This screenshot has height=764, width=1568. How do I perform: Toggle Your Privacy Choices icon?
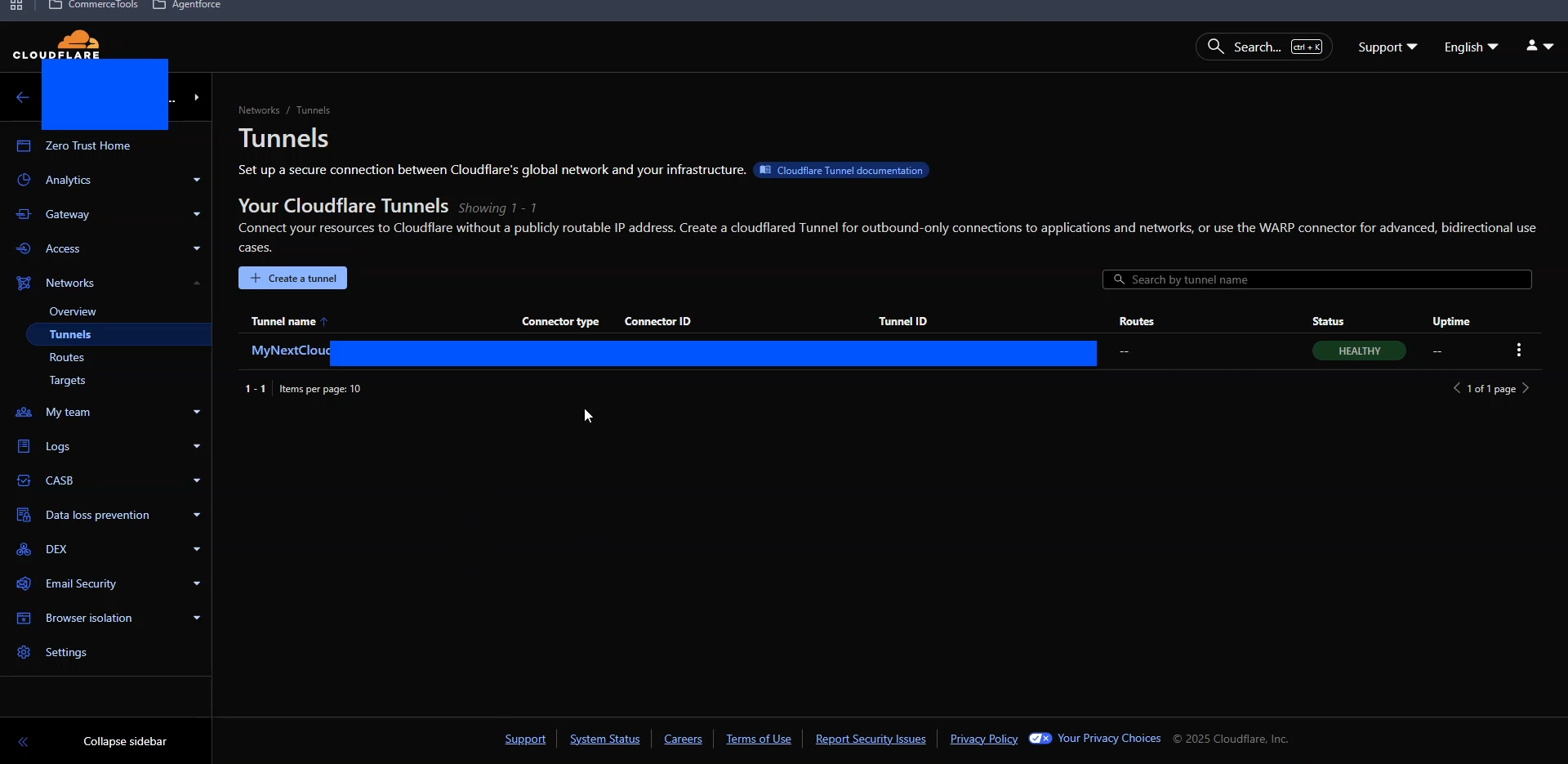[1040, 739]
